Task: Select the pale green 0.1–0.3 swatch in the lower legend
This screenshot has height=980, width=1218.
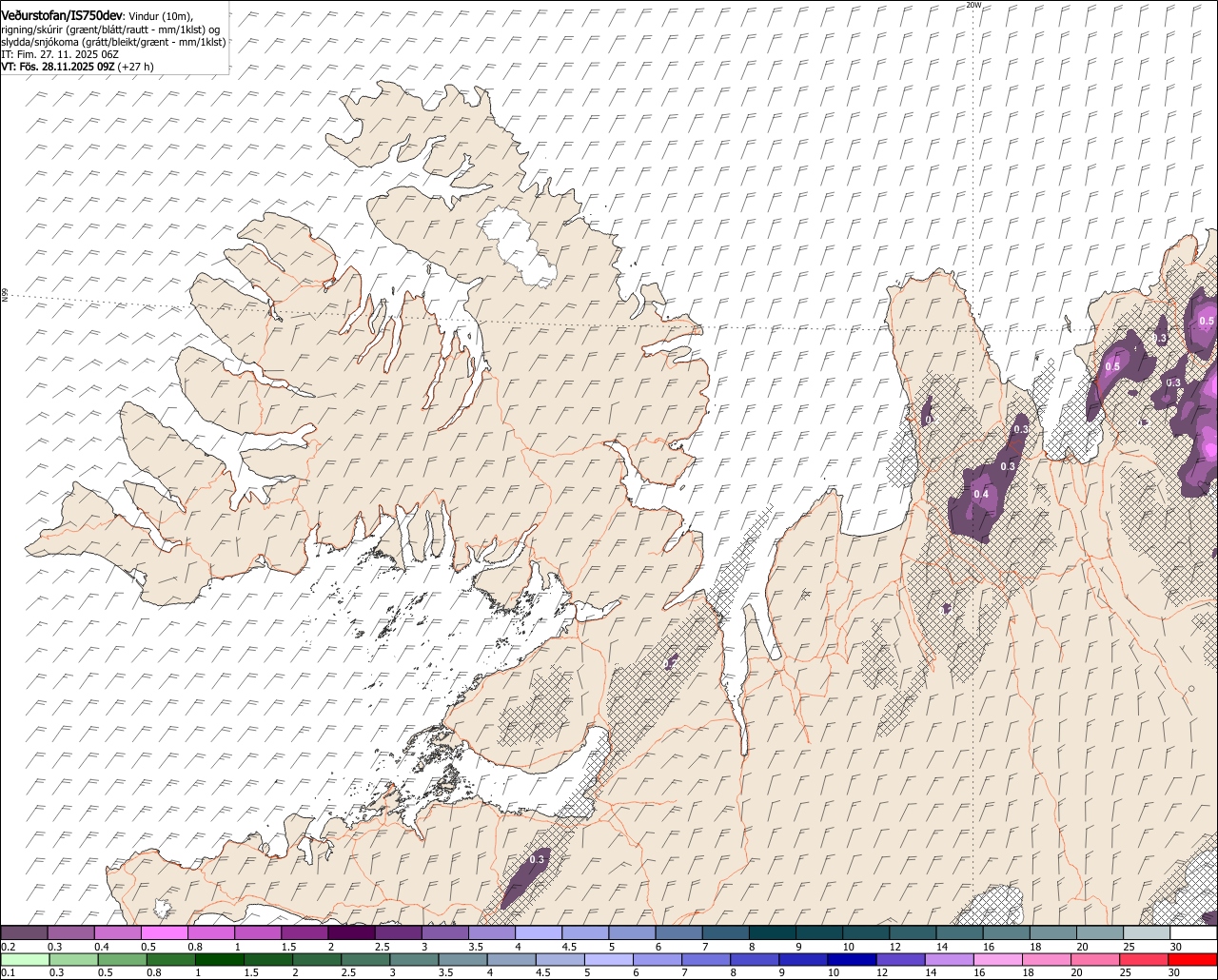Action: 25,959
